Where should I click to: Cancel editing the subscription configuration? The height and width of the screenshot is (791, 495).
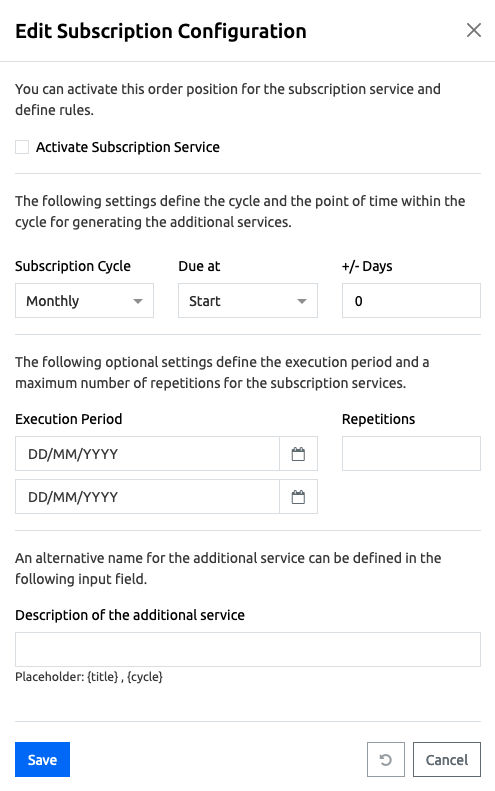point(447,759)
